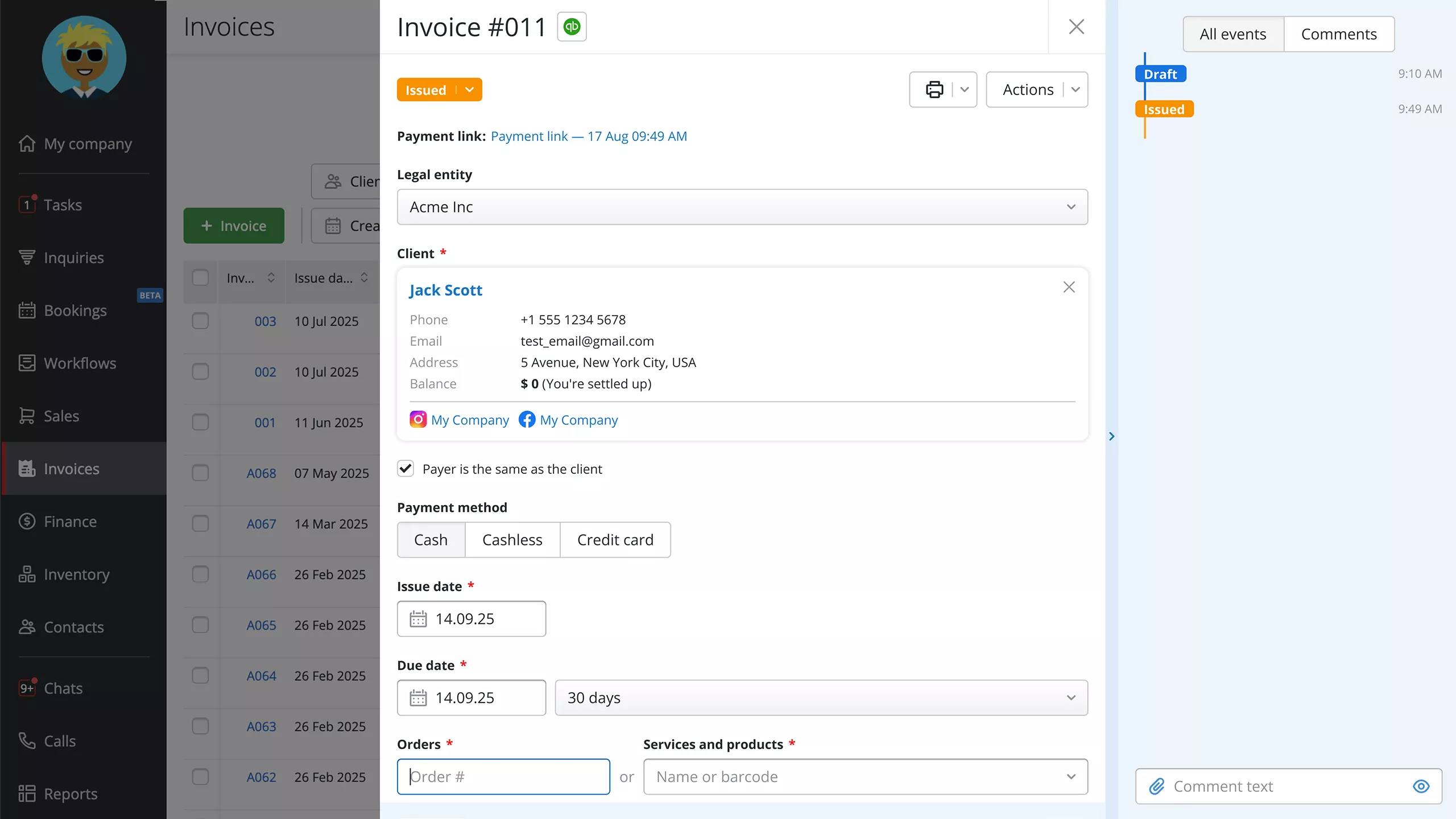Open the printer icon to print invoice
The height and width of the screenshot is (819, 1456).
(x=934, y=89)
